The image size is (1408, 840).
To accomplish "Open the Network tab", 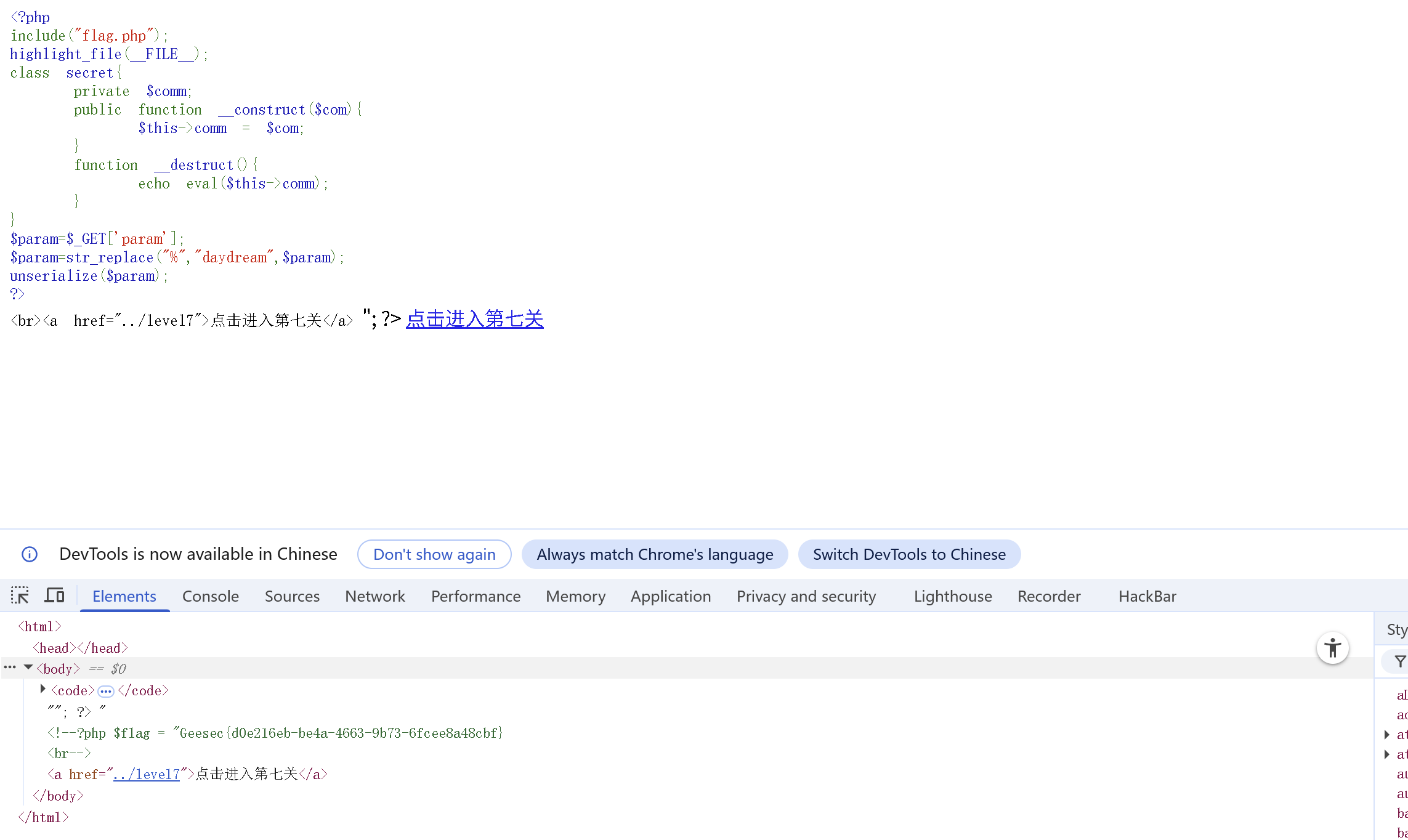I will pyautogui.click(x=374, y=596).
